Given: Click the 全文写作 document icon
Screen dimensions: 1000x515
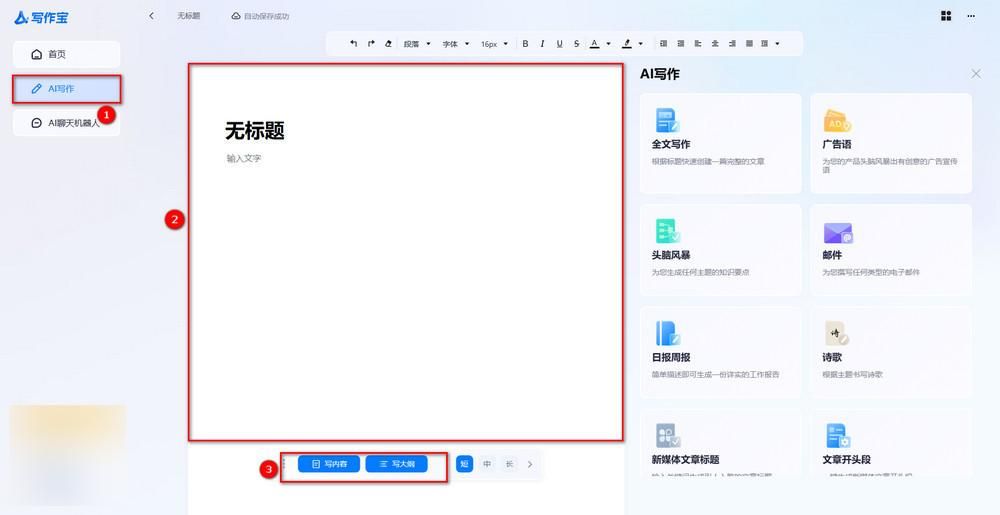Looking at the screenshot, I should tap(668, 120).
